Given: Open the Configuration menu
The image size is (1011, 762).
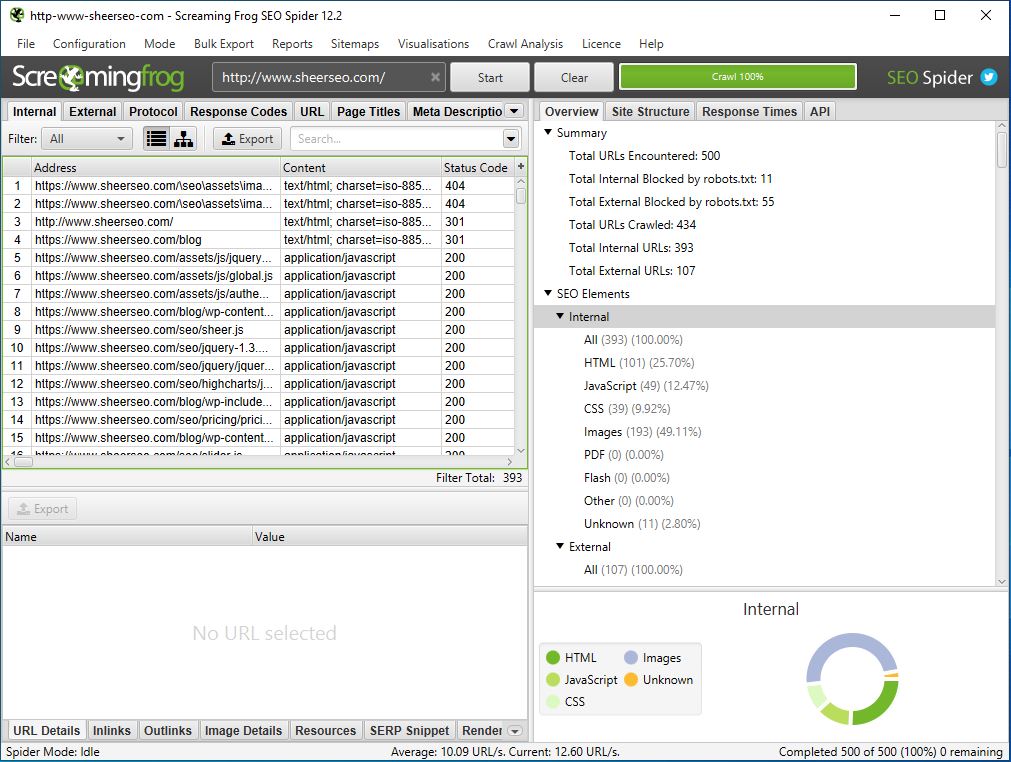Looking at the screenshot, I should coord(89,44).
